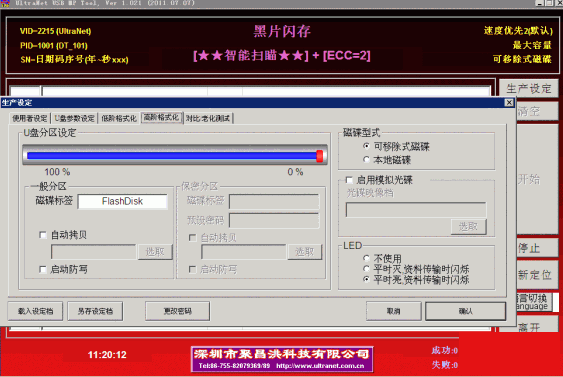The height and width of the screenshot is (377, 563).
Task: Select LED 平时灭,资料传输时闪烁 option
Action: pos(366,269)
